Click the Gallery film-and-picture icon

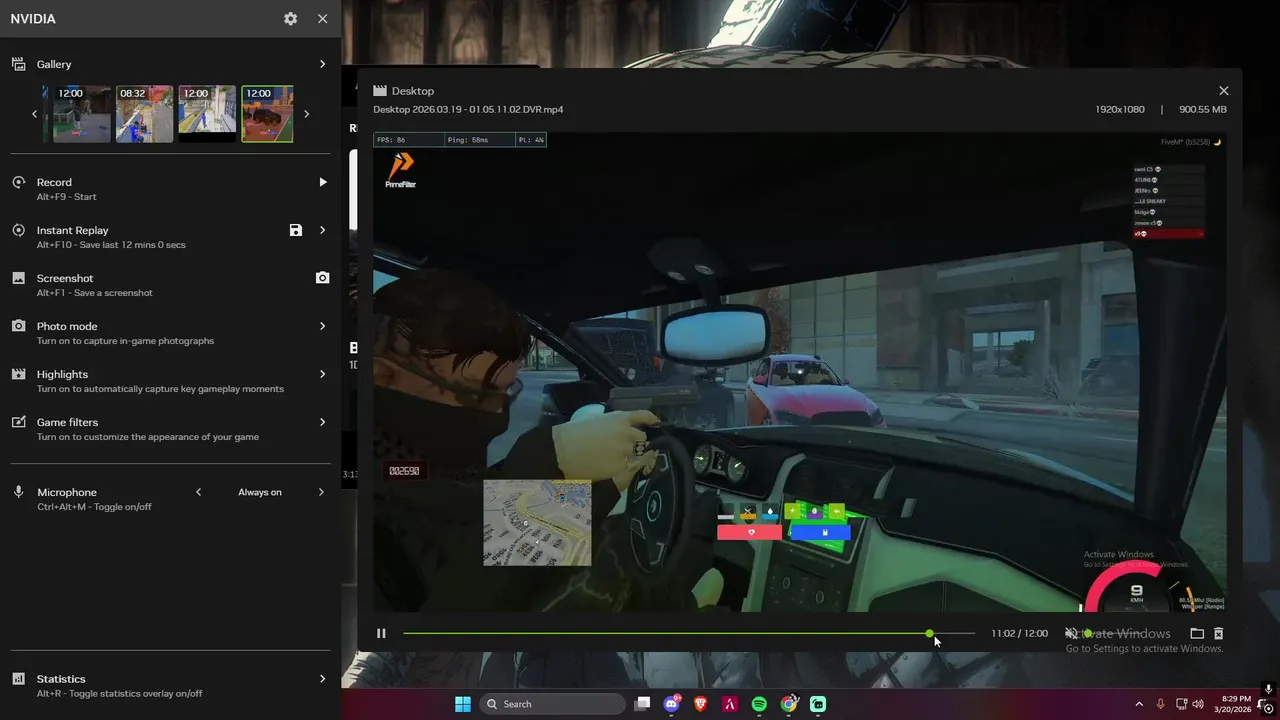(18, 64)
